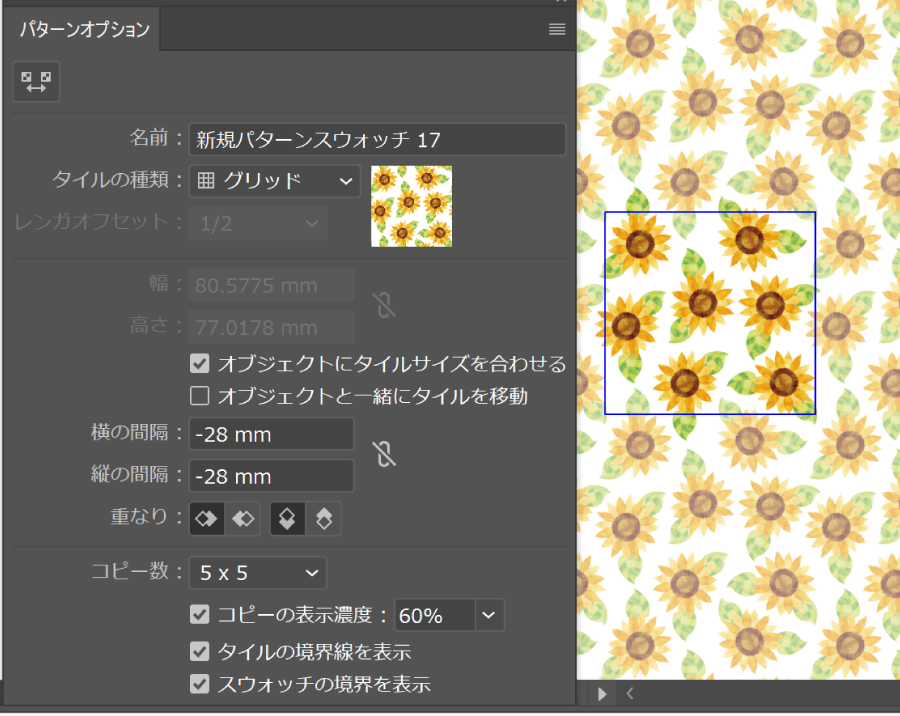Click the back chevron at the bottom bar

[x=630, y=693]
